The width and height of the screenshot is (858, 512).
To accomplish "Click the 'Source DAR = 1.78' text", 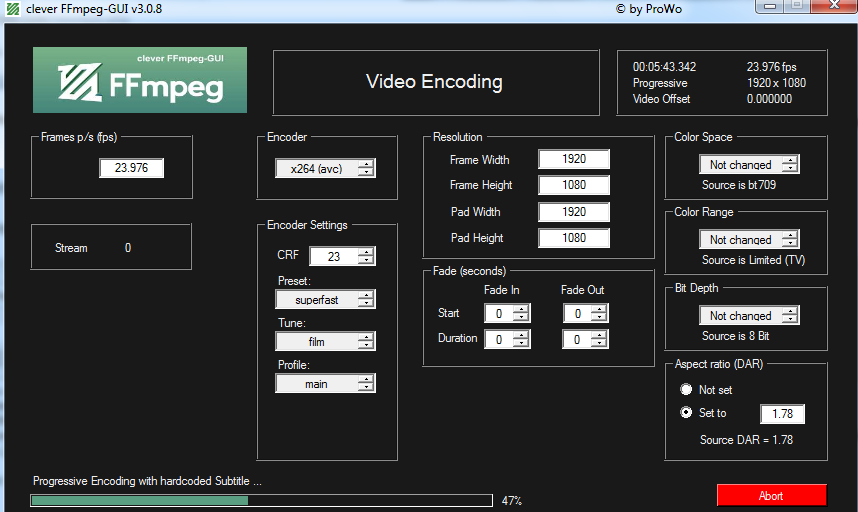I will 746,440.
